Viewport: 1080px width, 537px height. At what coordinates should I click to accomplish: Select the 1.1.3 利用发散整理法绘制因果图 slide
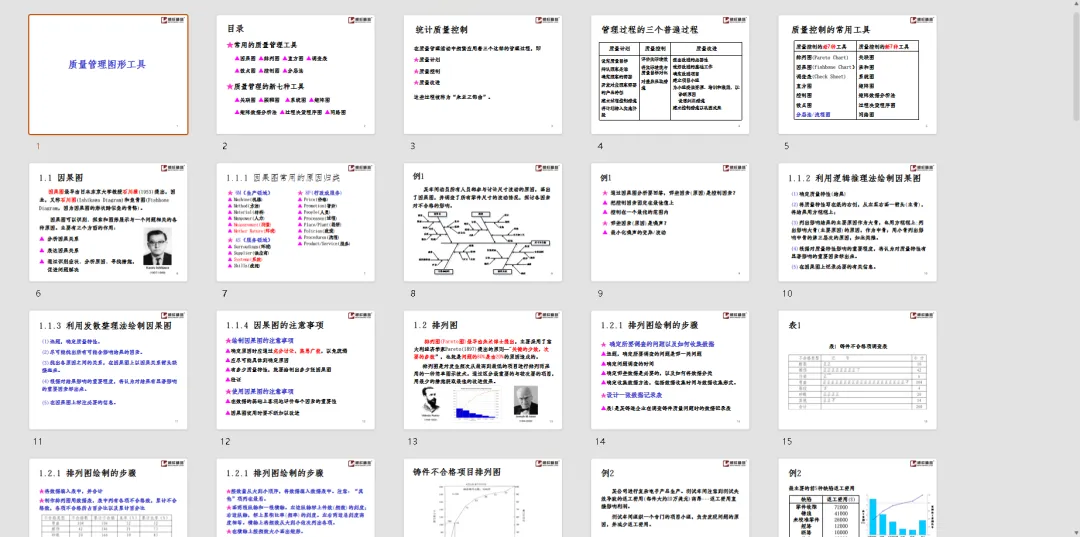point(108,370)
